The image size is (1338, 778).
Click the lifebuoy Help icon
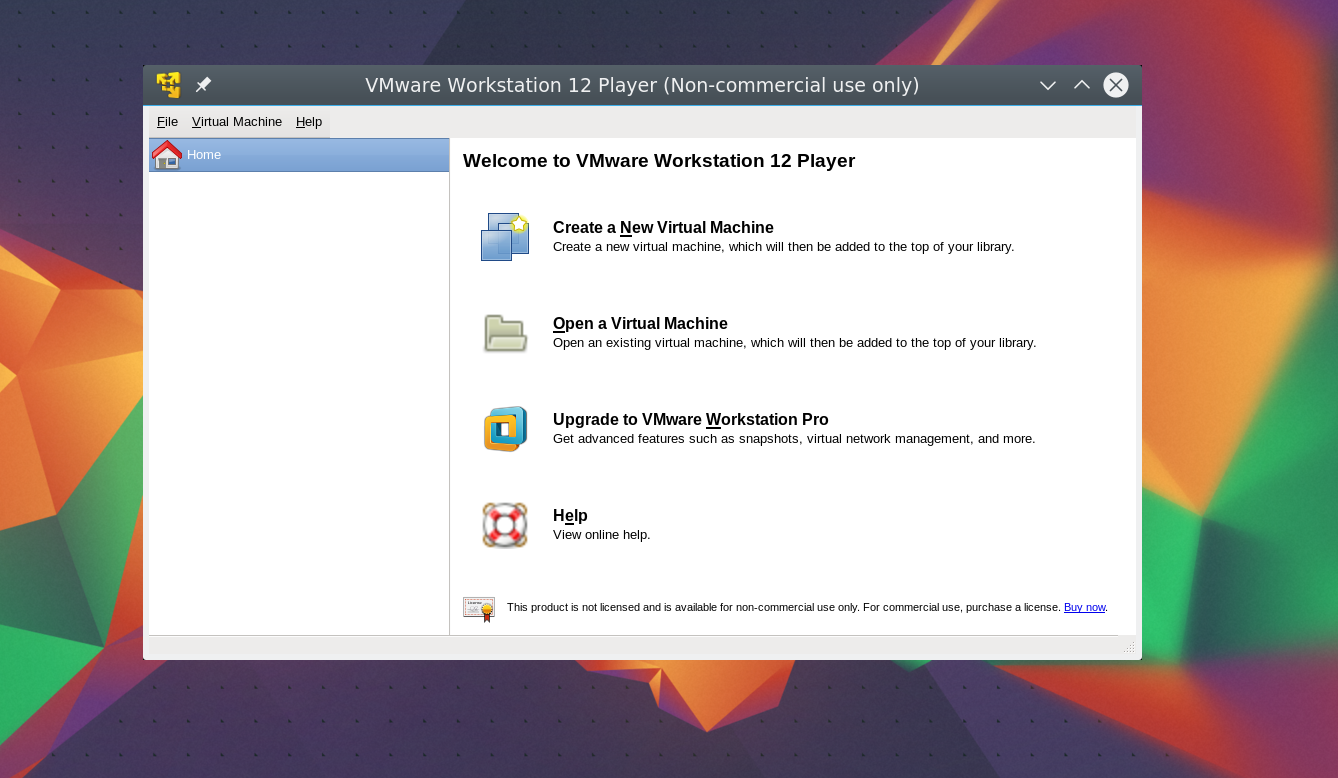click(505, 525)
